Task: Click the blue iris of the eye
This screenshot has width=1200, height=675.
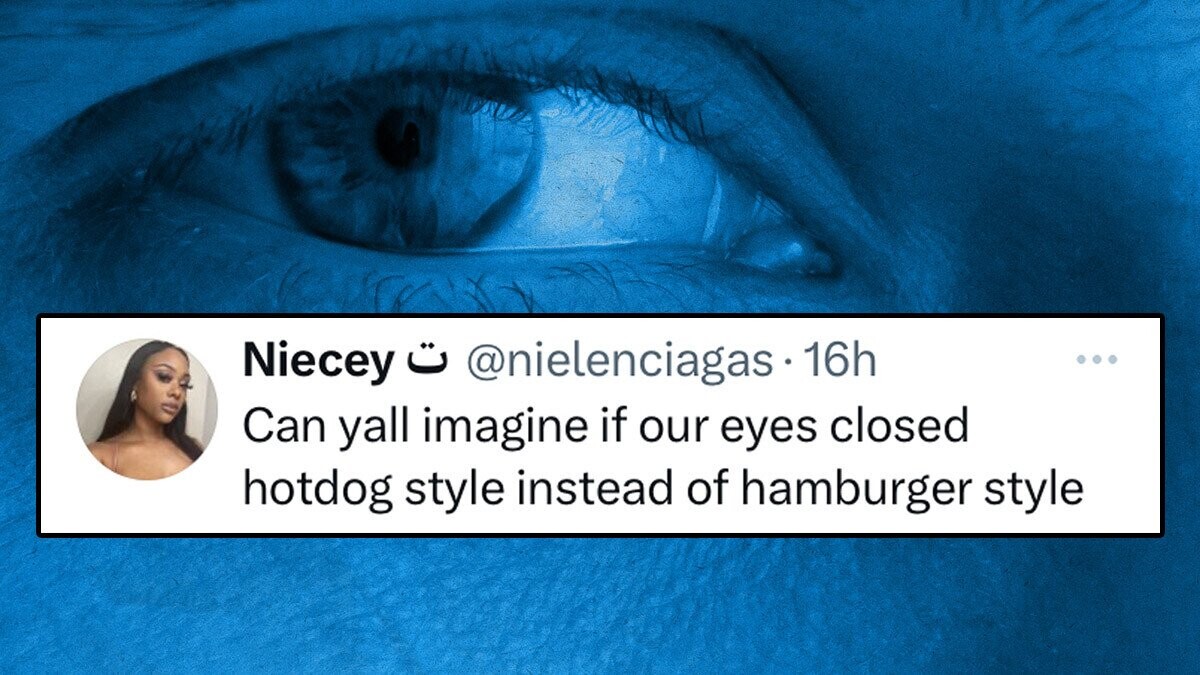Action: [x=400, y=160]
